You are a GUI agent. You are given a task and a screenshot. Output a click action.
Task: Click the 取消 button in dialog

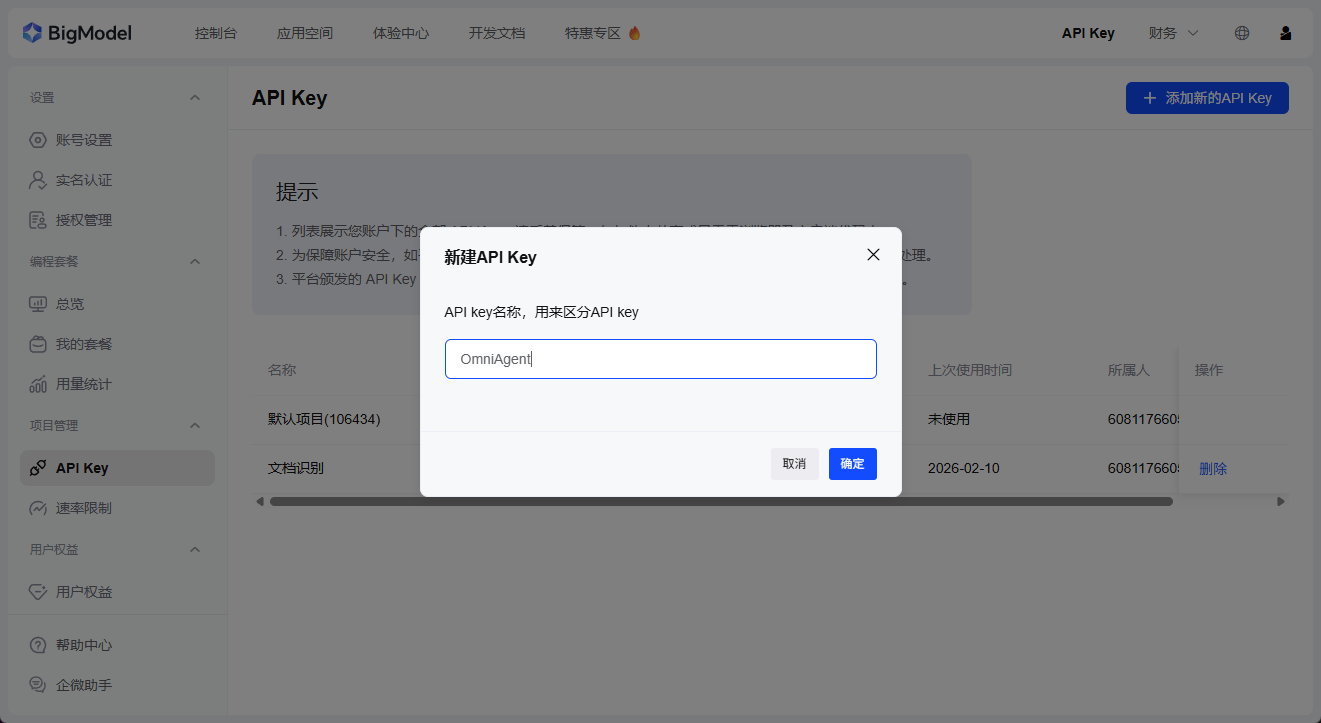tap(794, 464)
